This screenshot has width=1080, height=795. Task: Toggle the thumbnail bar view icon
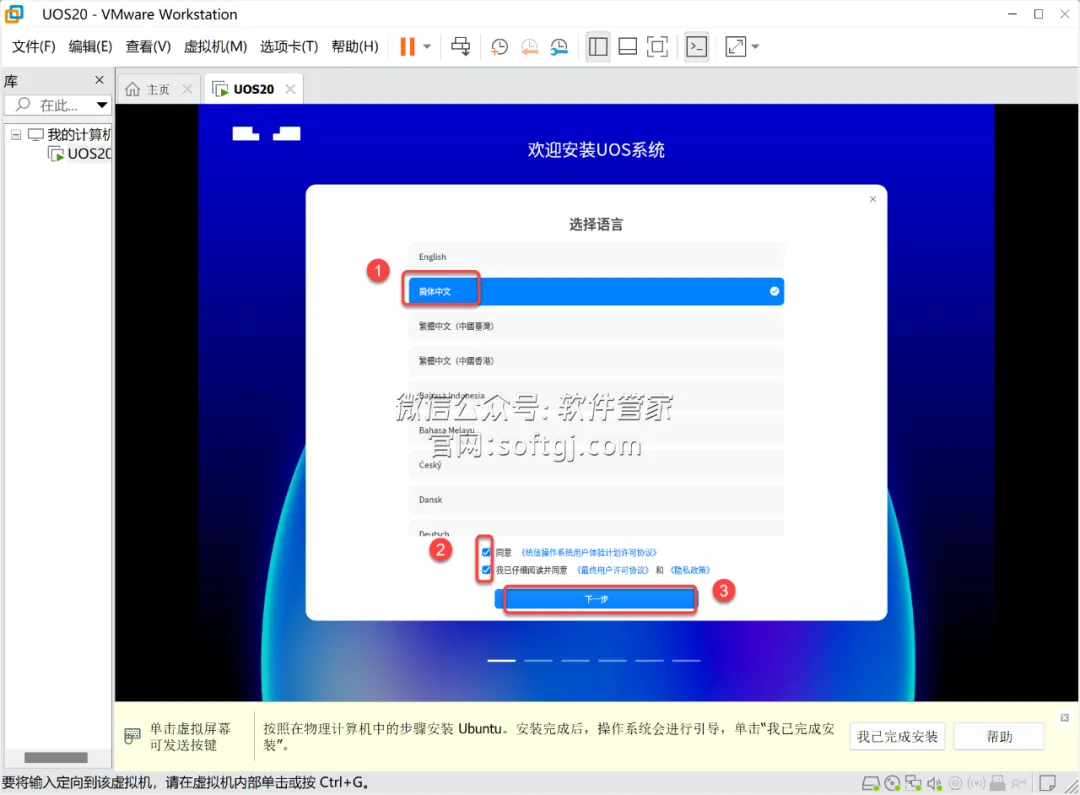pos(627,47)
